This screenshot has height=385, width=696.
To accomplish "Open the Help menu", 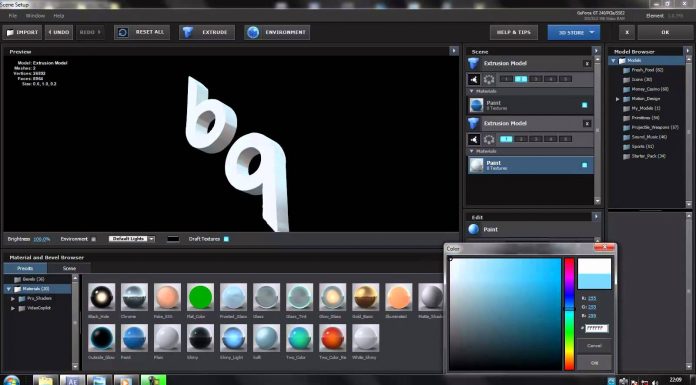I will click(x=59, y=16).
